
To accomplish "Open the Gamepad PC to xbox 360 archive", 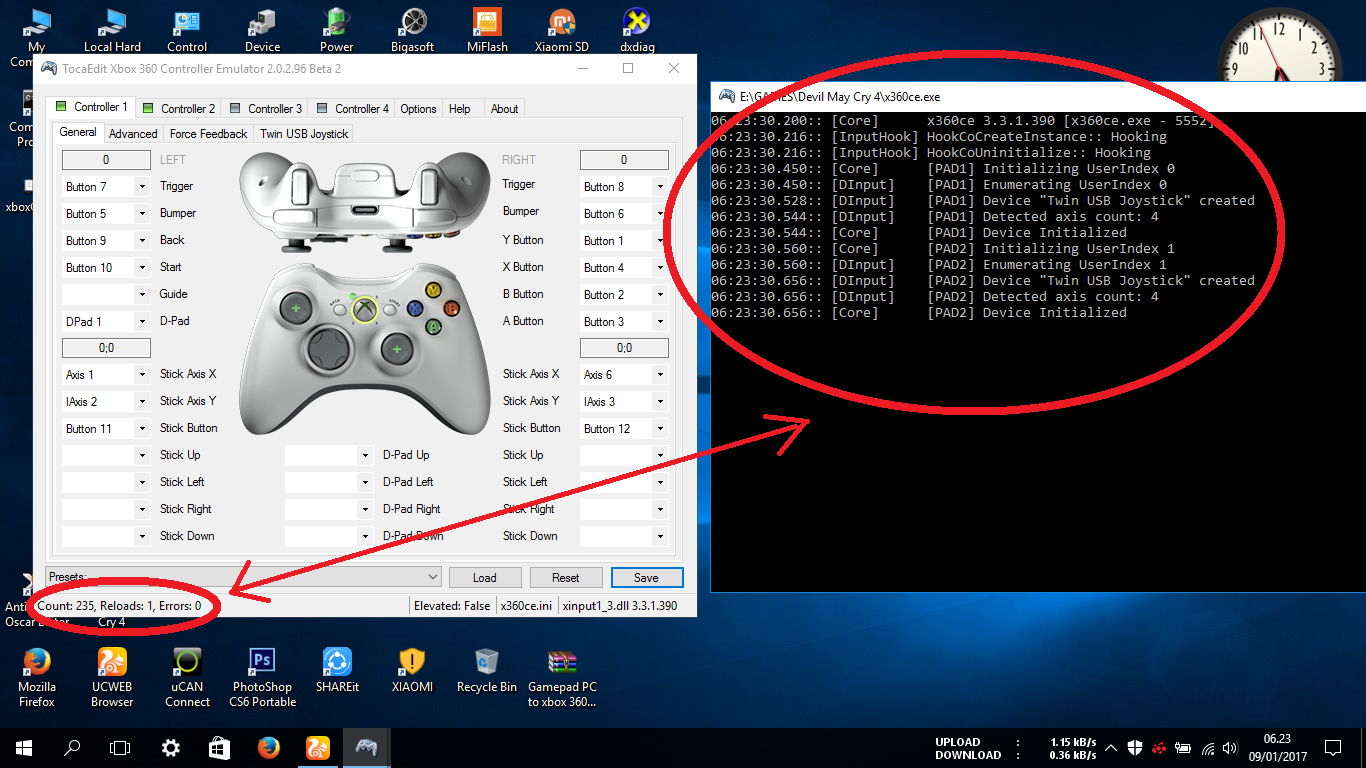I will [562, 677].
